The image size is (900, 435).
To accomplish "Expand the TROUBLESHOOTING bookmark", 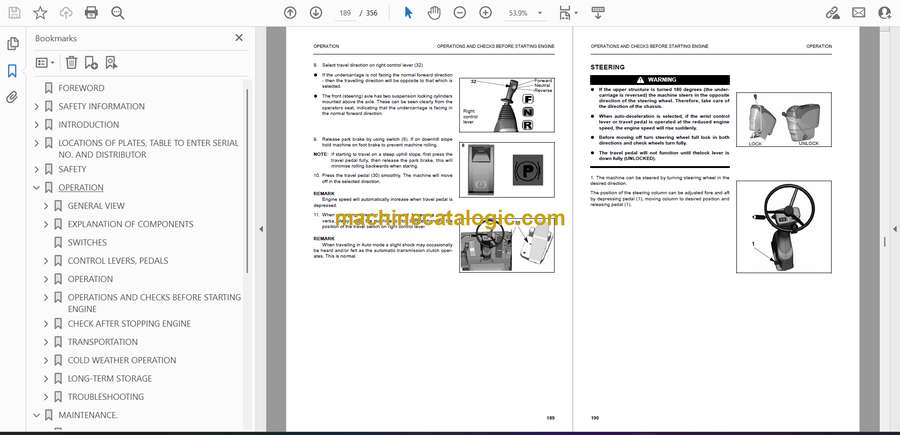I will [x=46, y=397].
